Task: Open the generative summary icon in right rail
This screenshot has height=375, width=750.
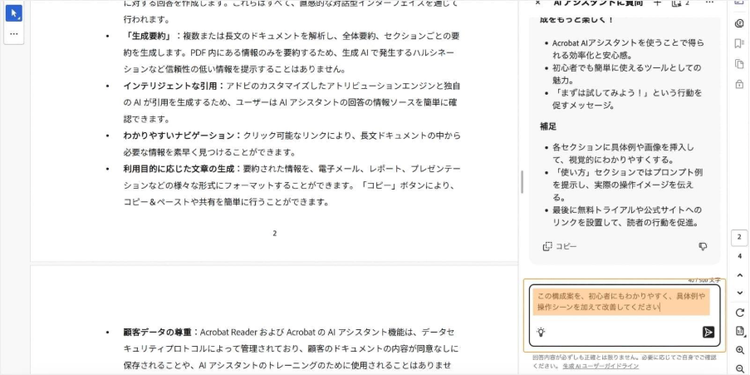Action: tap(739, 23)
